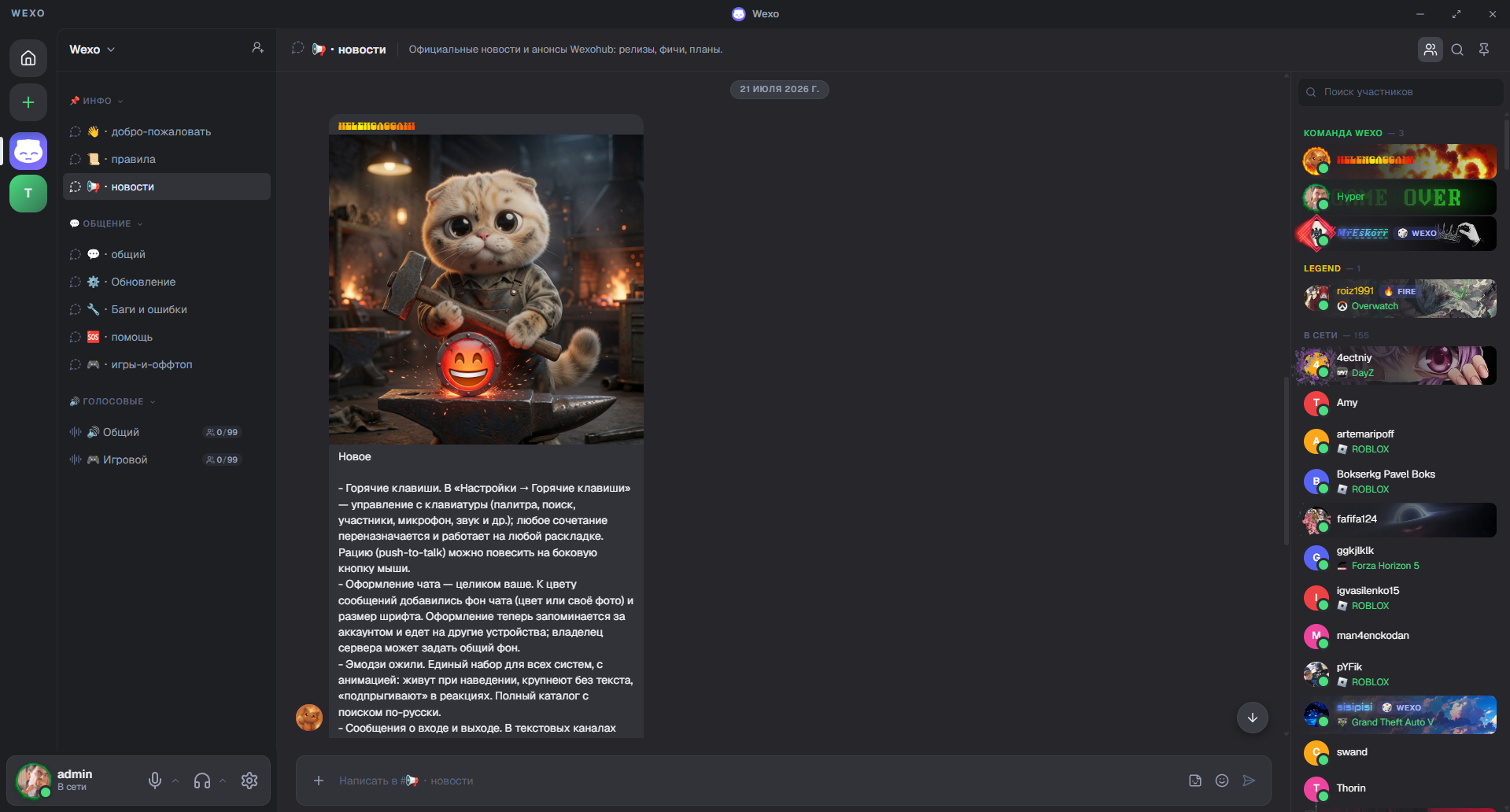Select member pYFik
This screenshot has width=1510, height=812.
click(1397, 674)
